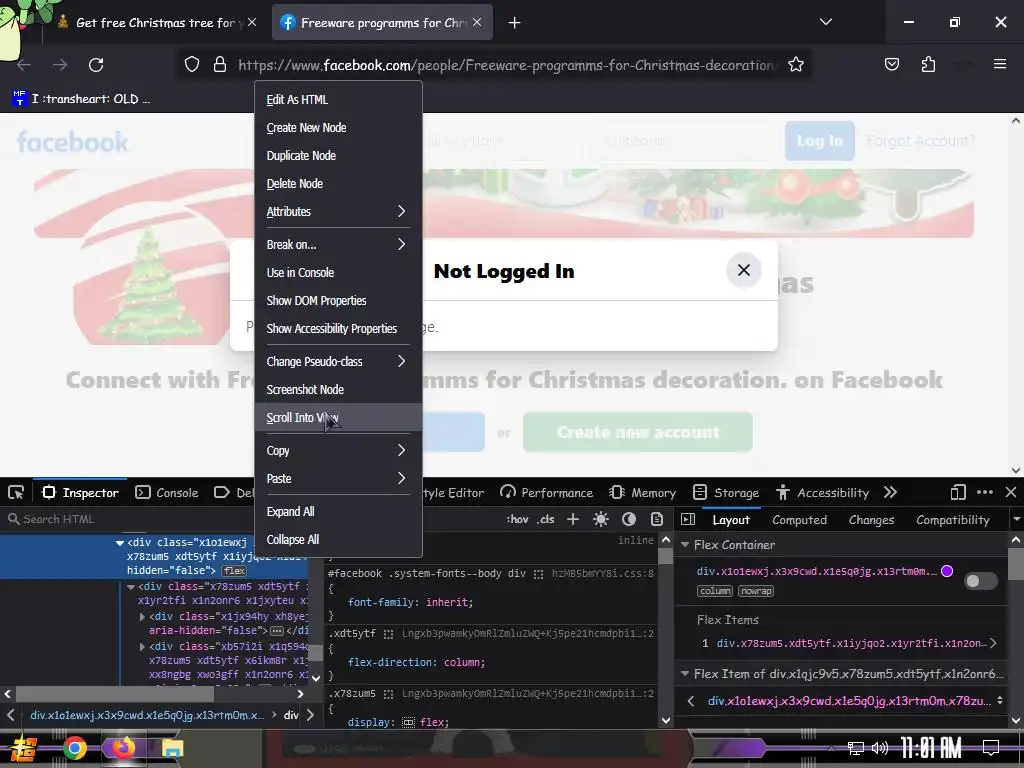Open Attributes submenu in context menu
This screenshot has width=1024, height=768.
(338, 212)
